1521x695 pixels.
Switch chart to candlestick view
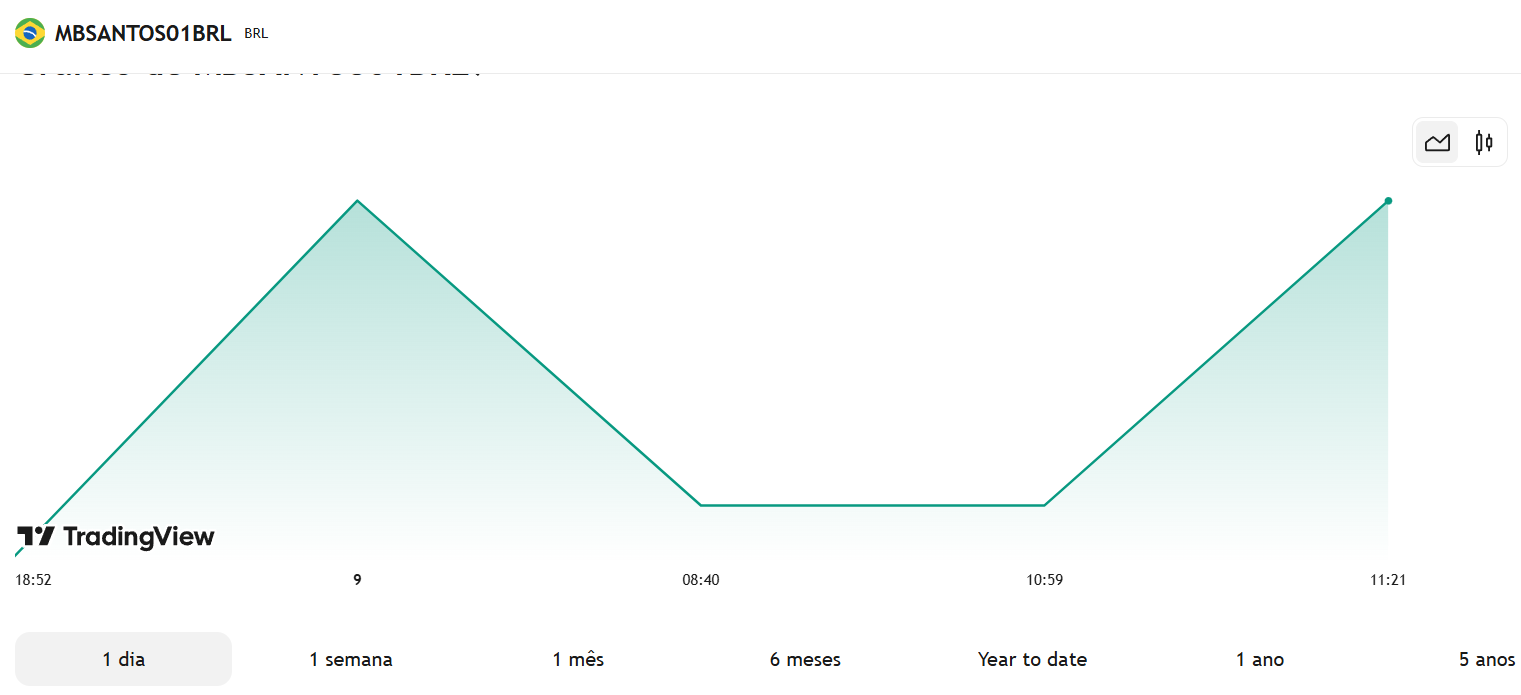coord(1484,142)
